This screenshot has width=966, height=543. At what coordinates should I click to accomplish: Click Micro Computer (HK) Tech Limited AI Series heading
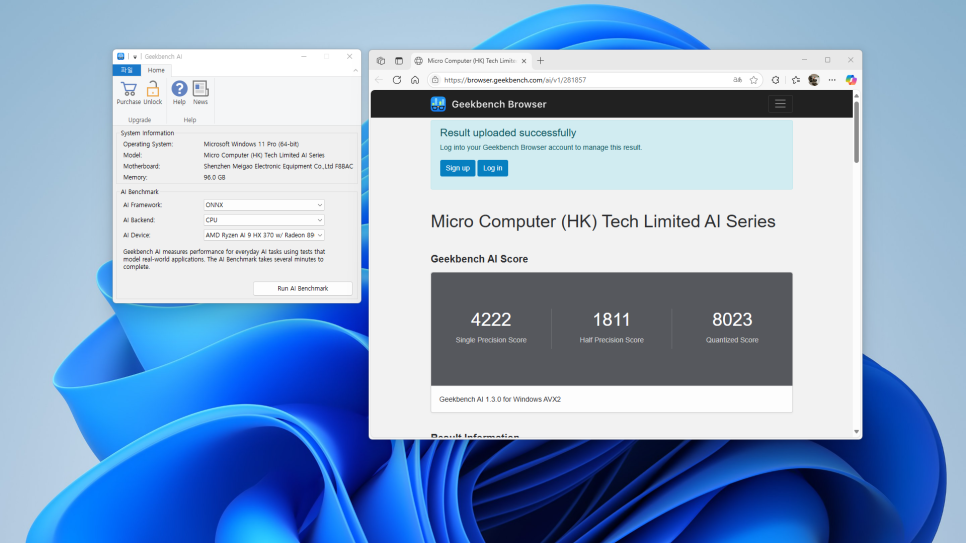[603, 221]
